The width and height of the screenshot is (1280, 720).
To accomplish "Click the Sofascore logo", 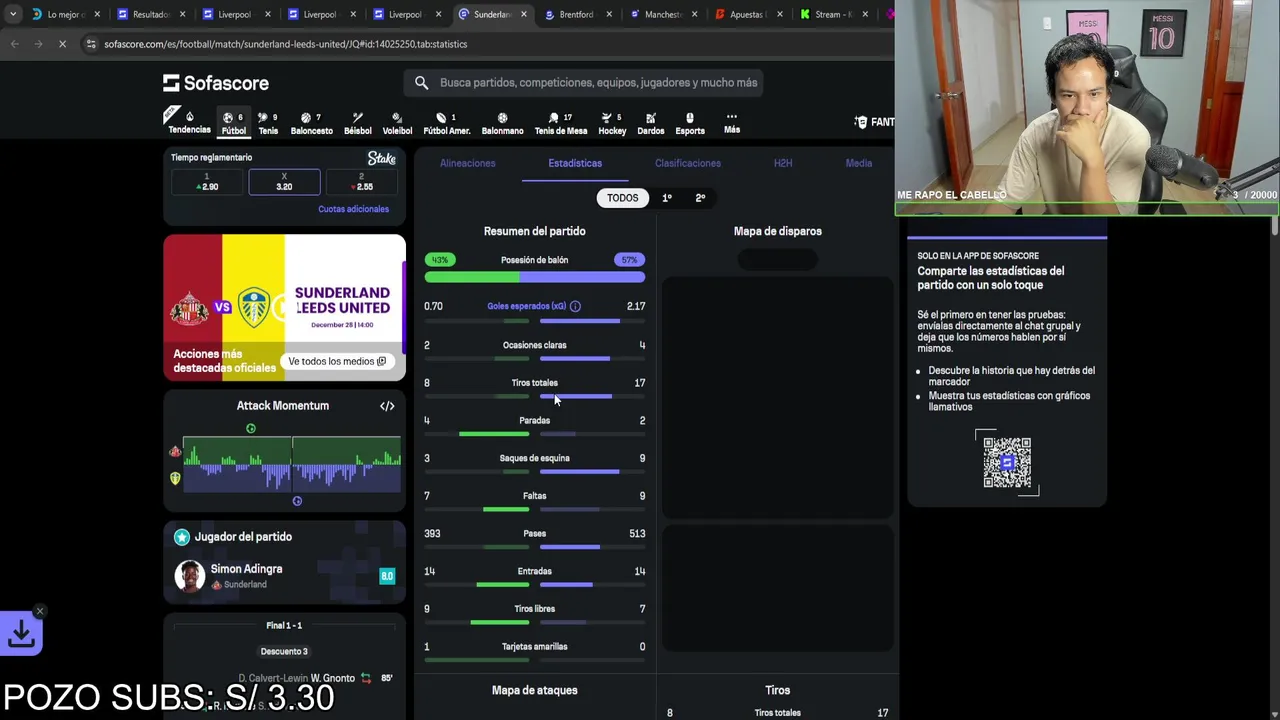I will click(216, 83).
